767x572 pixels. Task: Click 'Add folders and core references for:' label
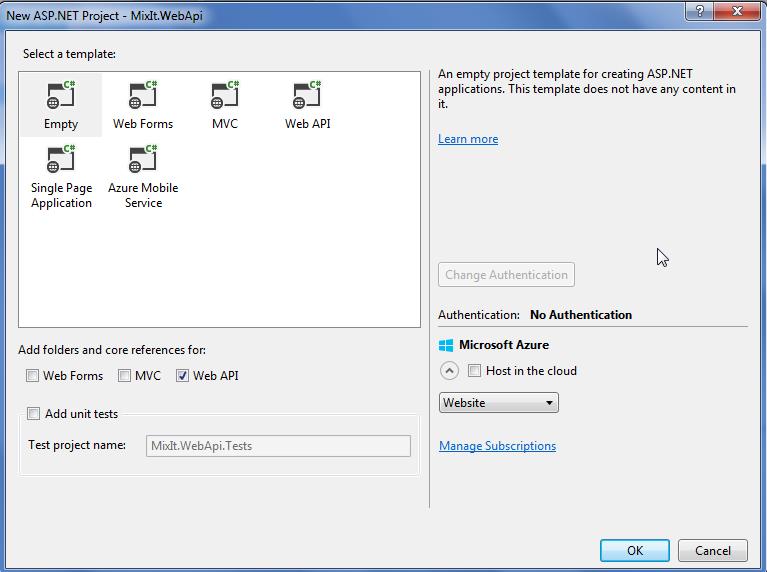tap(112, 350)
